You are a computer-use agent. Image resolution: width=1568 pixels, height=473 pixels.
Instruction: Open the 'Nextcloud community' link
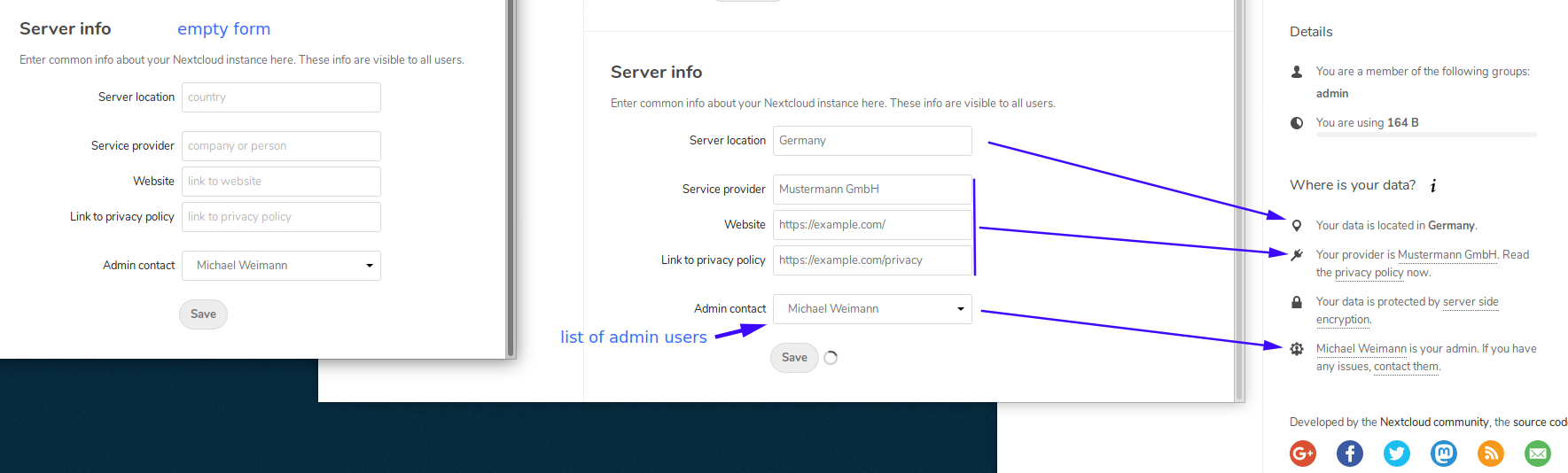(x=1434, y=423)
